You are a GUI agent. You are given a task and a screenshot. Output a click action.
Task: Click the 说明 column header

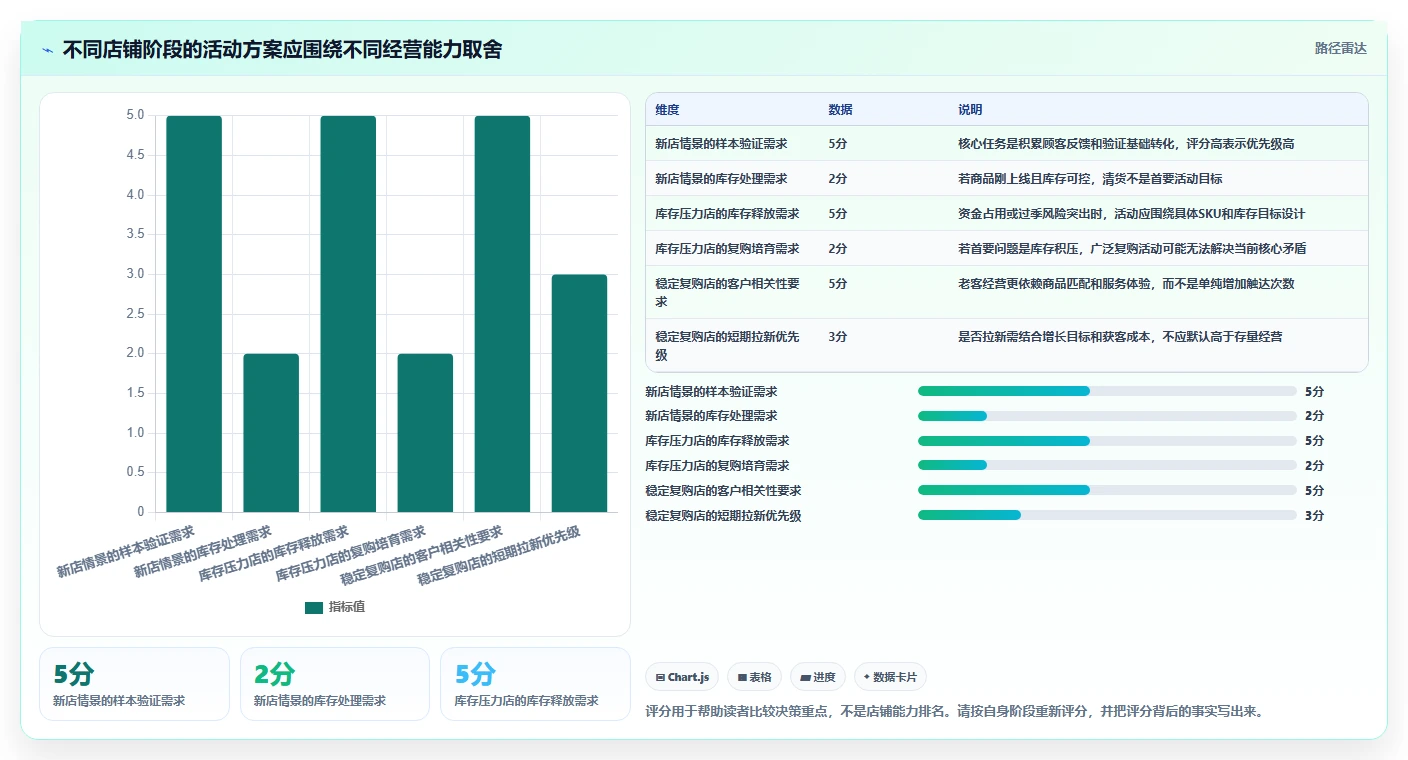[x=970, y=110]
